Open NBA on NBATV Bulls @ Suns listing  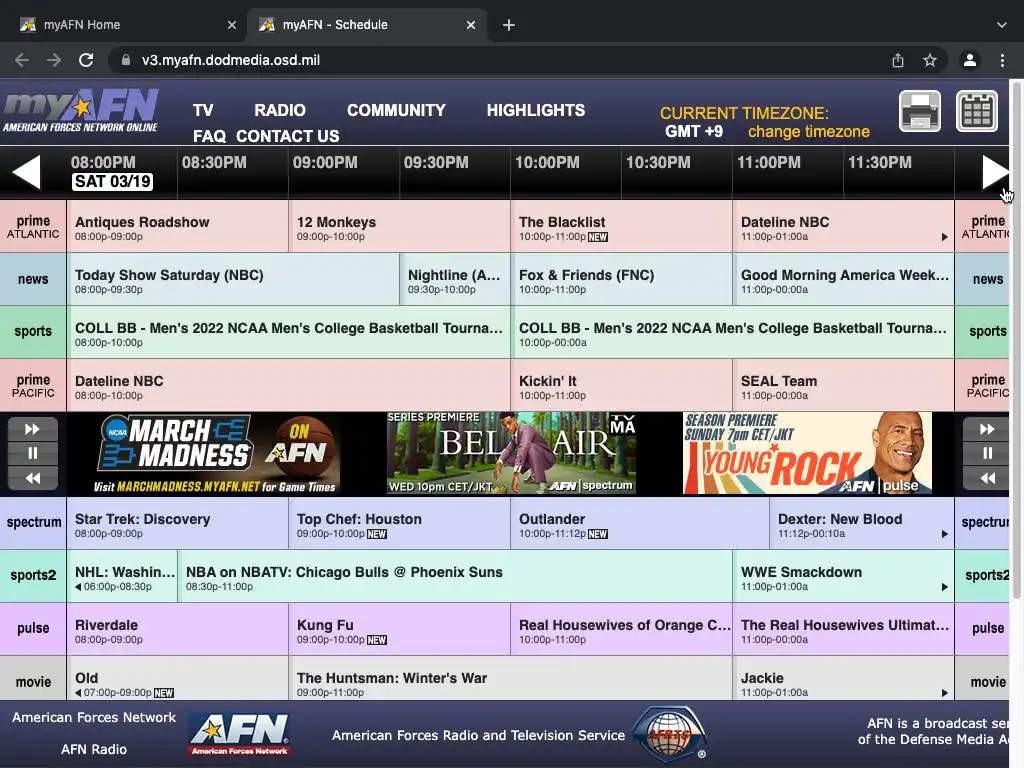click(455, 575)
